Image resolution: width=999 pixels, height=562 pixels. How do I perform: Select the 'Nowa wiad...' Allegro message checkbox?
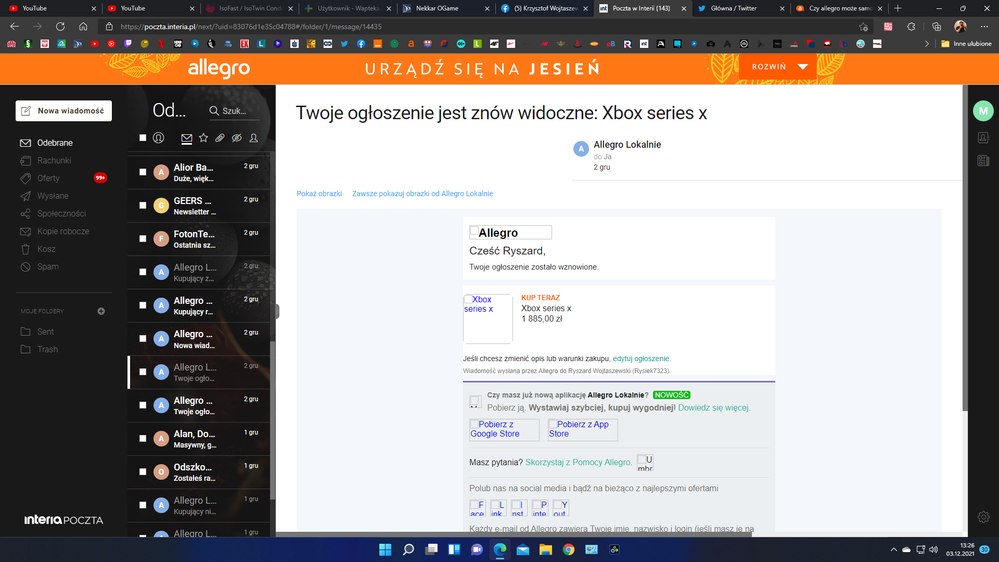[x=143, y=338]
